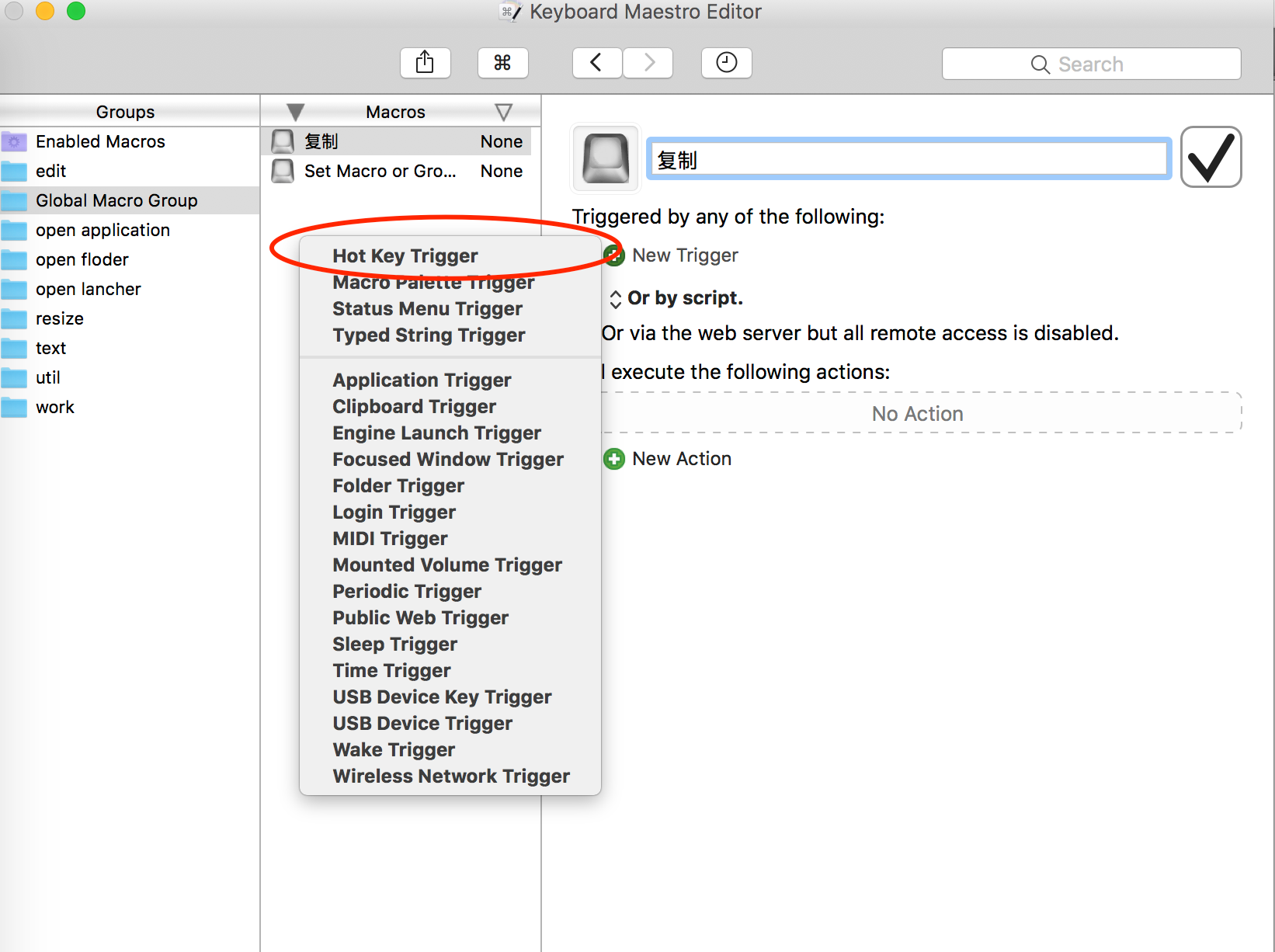The image size is (1275, 952).
Task: Click icon beside Set Macro or Gro... row
Action: [x=283, y=171]
